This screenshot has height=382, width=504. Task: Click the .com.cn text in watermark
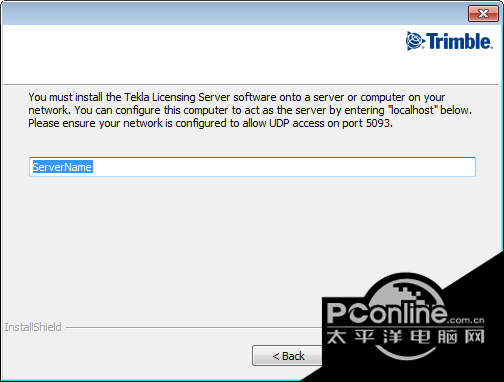[x=466, y=320]
